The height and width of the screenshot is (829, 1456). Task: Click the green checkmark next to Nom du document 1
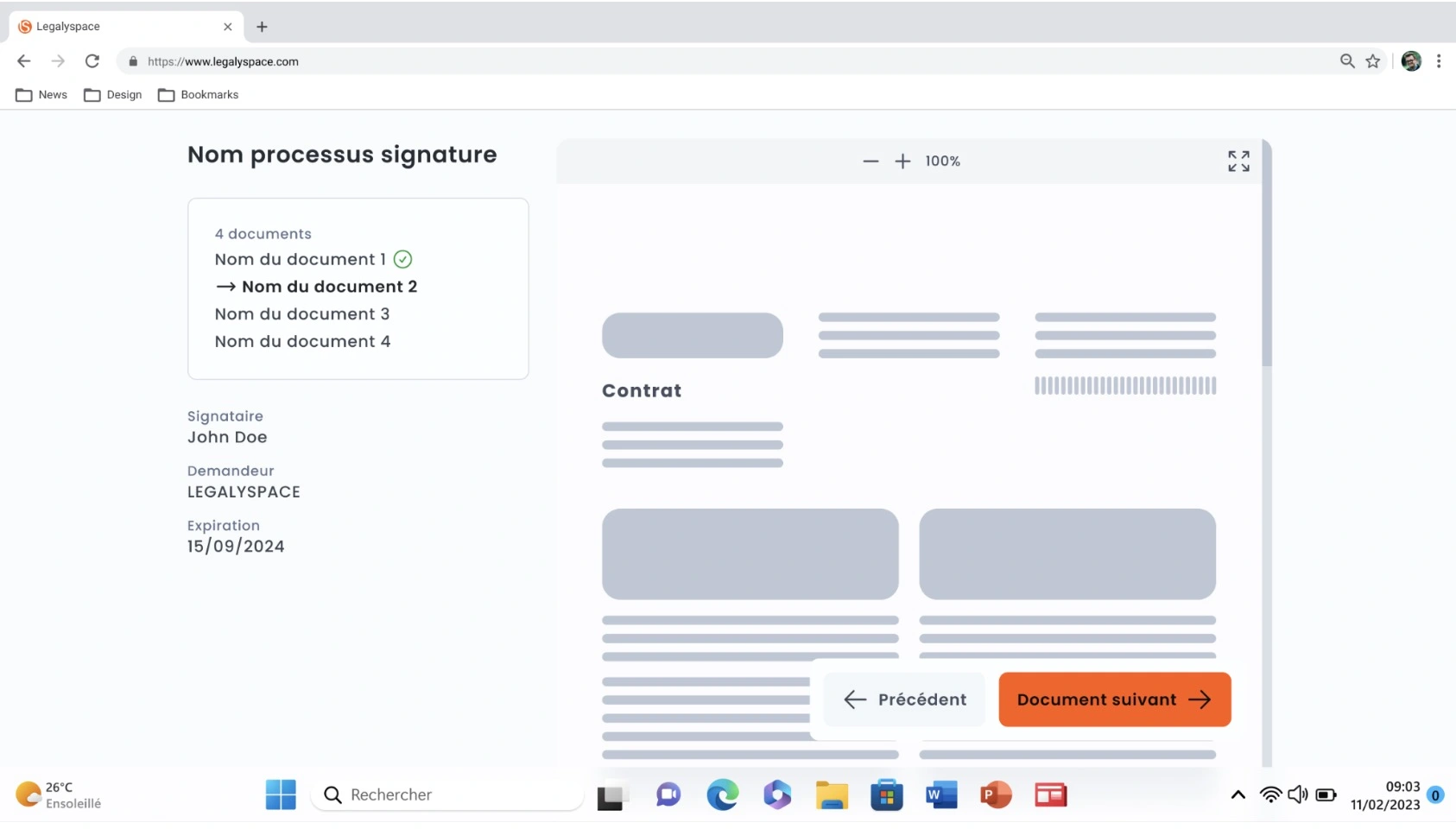pos(403,259)
